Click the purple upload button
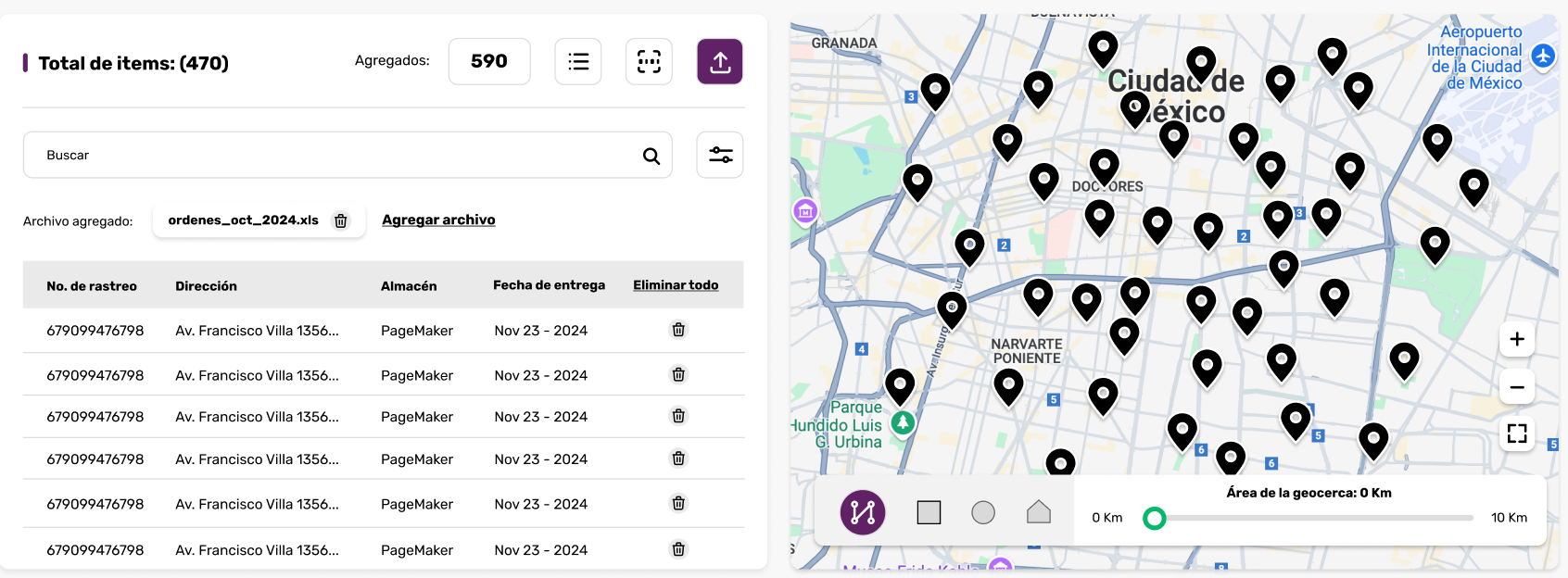Image resolution: width=1568 pixels, height=578 pixels. (720, 62)
